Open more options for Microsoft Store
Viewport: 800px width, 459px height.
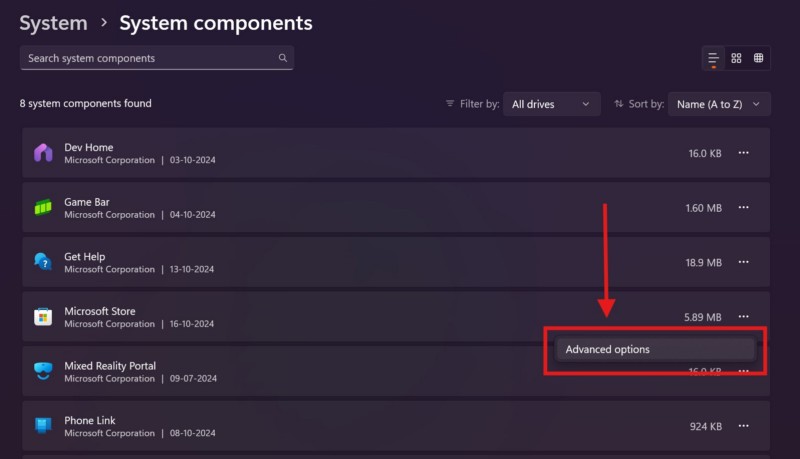[x=743, y=317]
